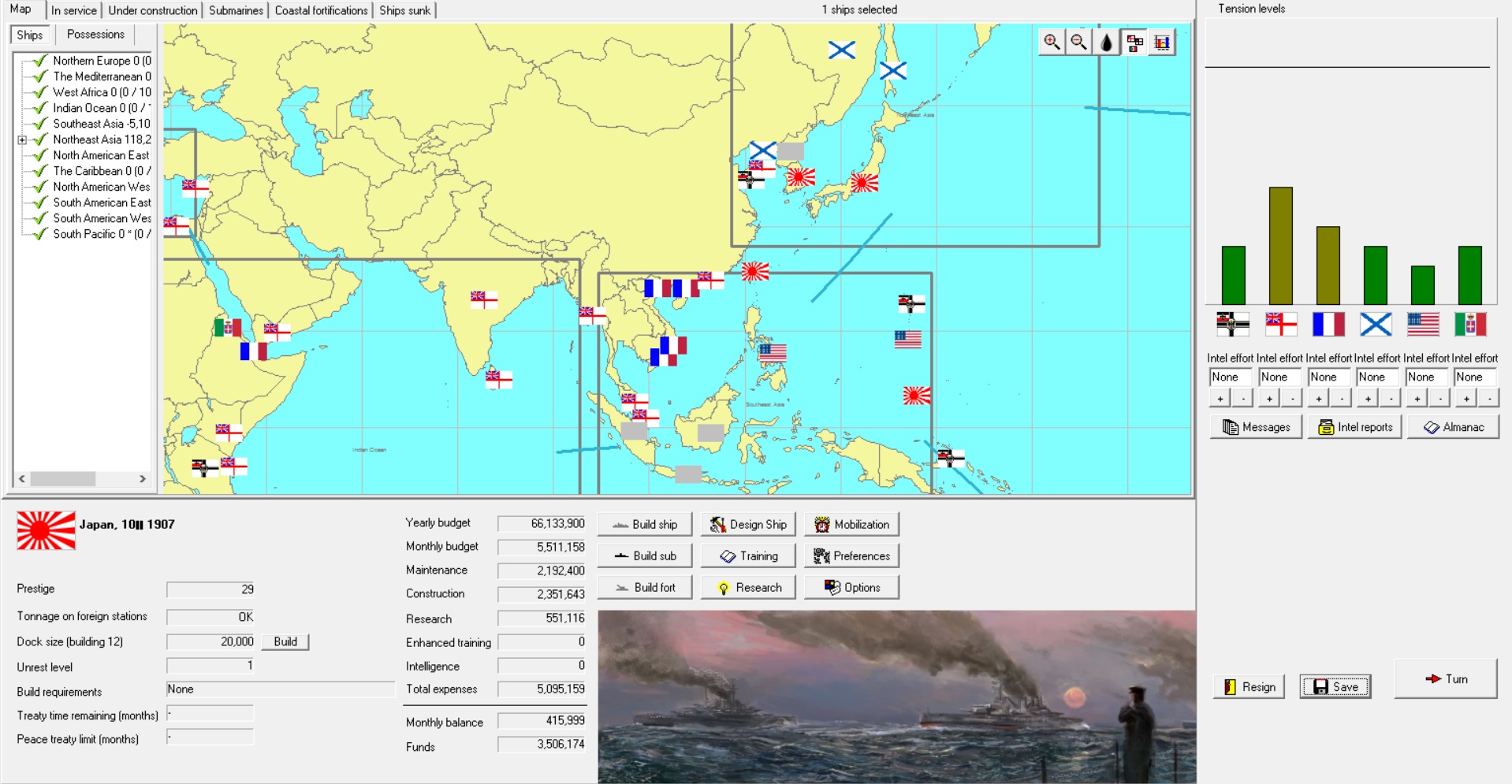Expand the Northeast Asia tree node
This screenshot has width=1512, height=784.
[22, 140]
